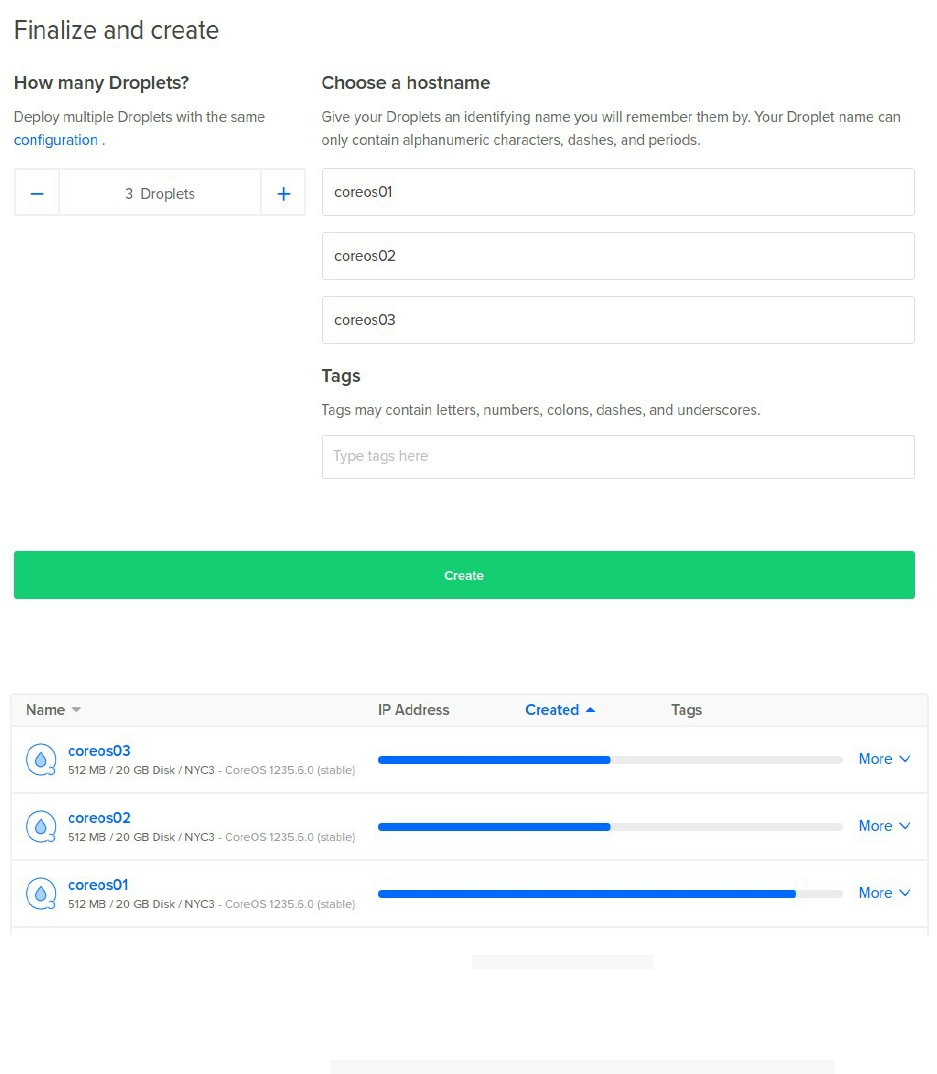Click the coreos01 droplet icon
This screenshot has height=1074, width=937.
(41, 894)
